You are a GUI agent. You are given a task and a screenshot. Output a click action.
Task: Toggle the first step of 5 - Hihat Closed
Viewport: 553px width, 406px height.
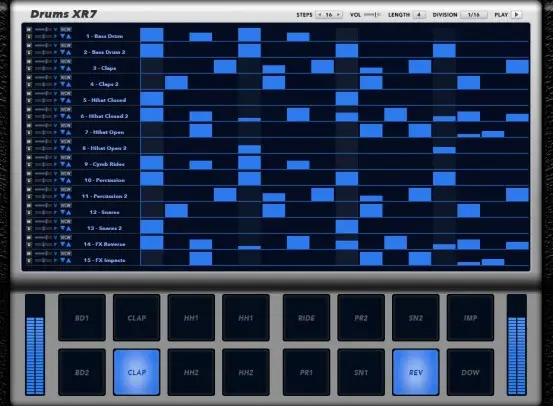152,98
